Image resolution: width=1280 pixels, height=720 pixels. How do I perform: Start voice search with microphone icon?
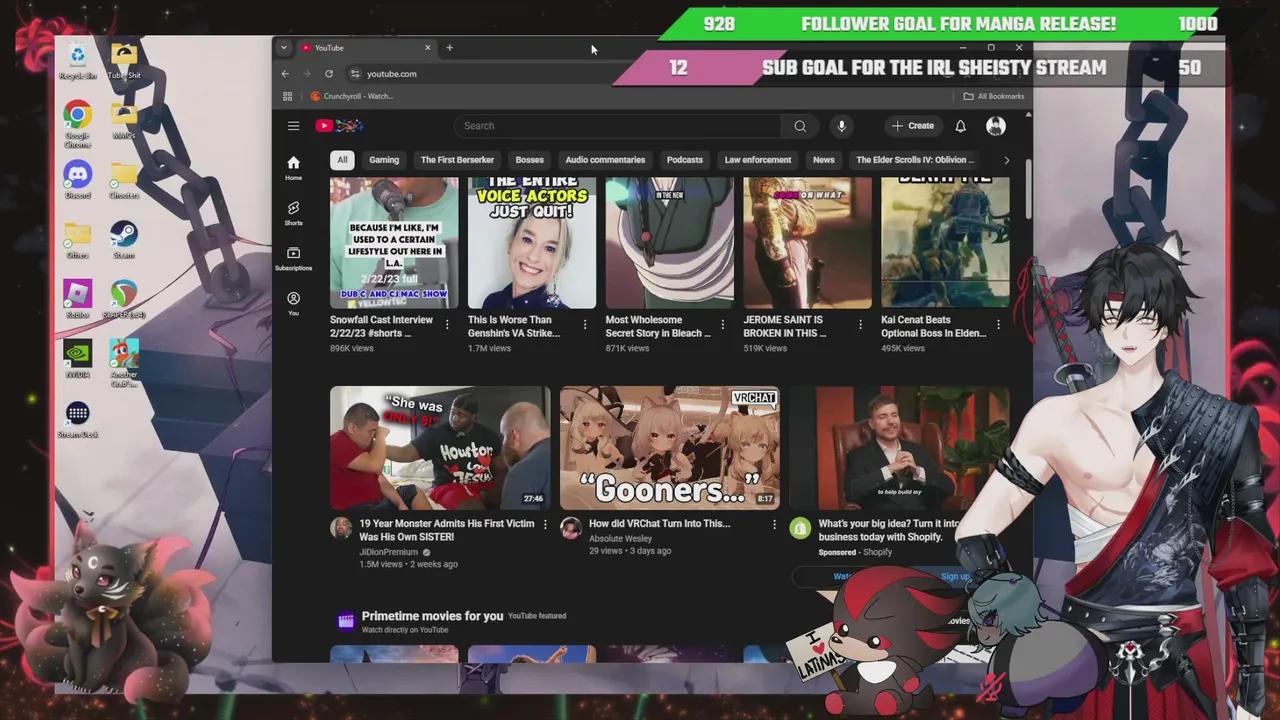[841, 126]
